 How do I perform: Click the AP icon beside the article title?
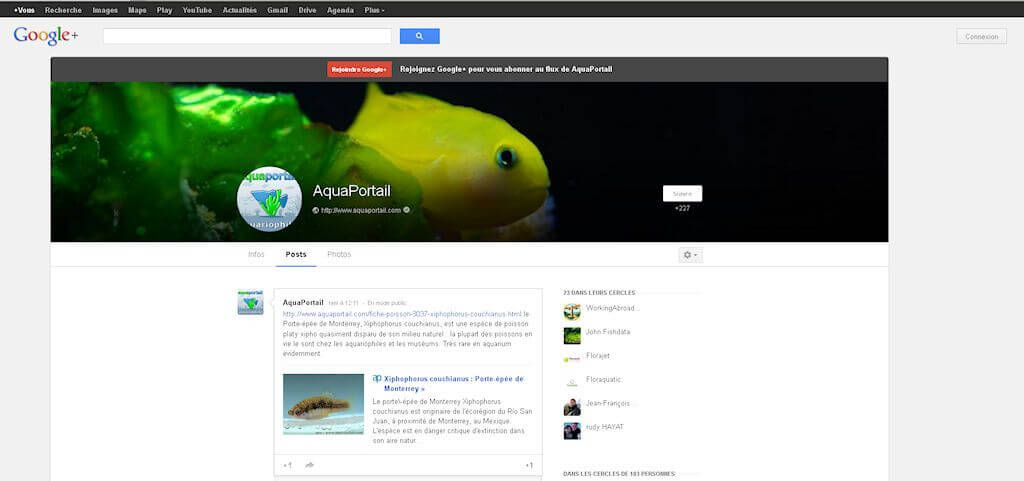[x=377, y=379]
